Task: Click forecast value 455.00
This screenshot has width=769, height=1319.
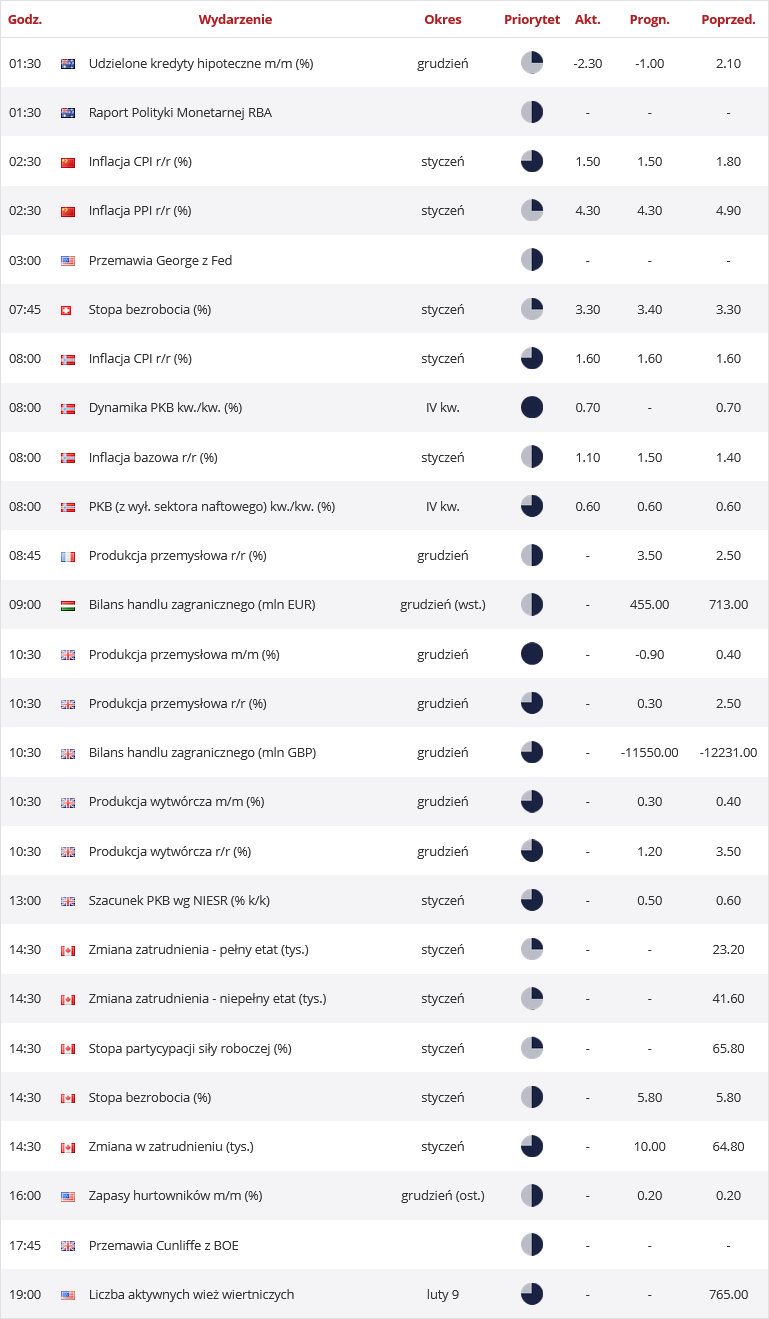Action: click(650, 605)
